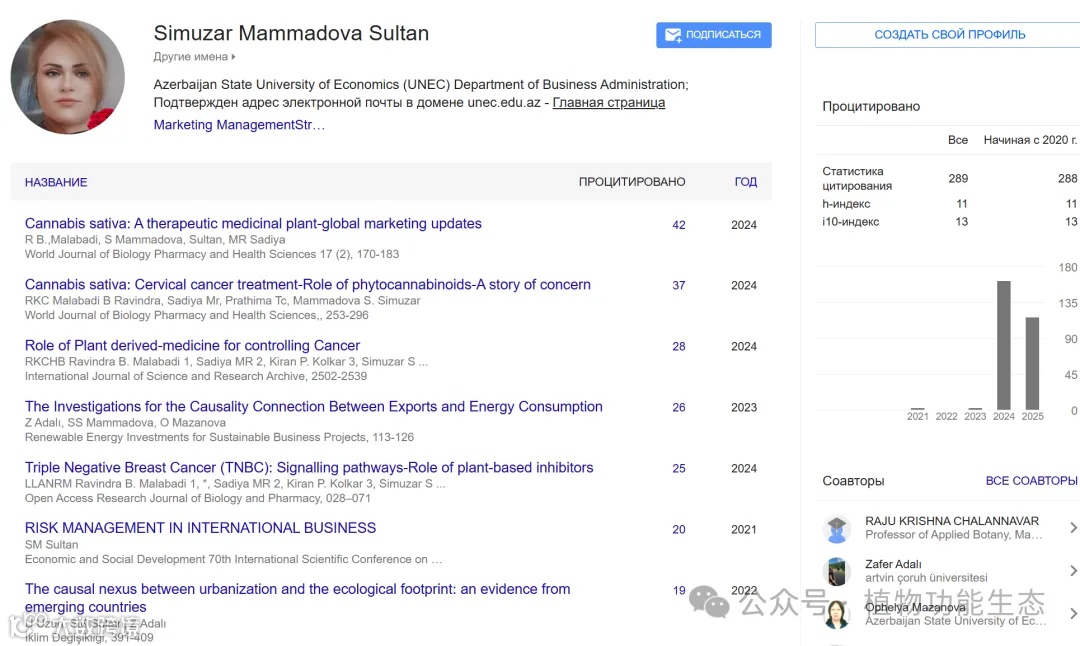Click the ВСЕ СОАВТОРЫ link
Viewport: 1080px width, 646px height.
coord(1031,481)
